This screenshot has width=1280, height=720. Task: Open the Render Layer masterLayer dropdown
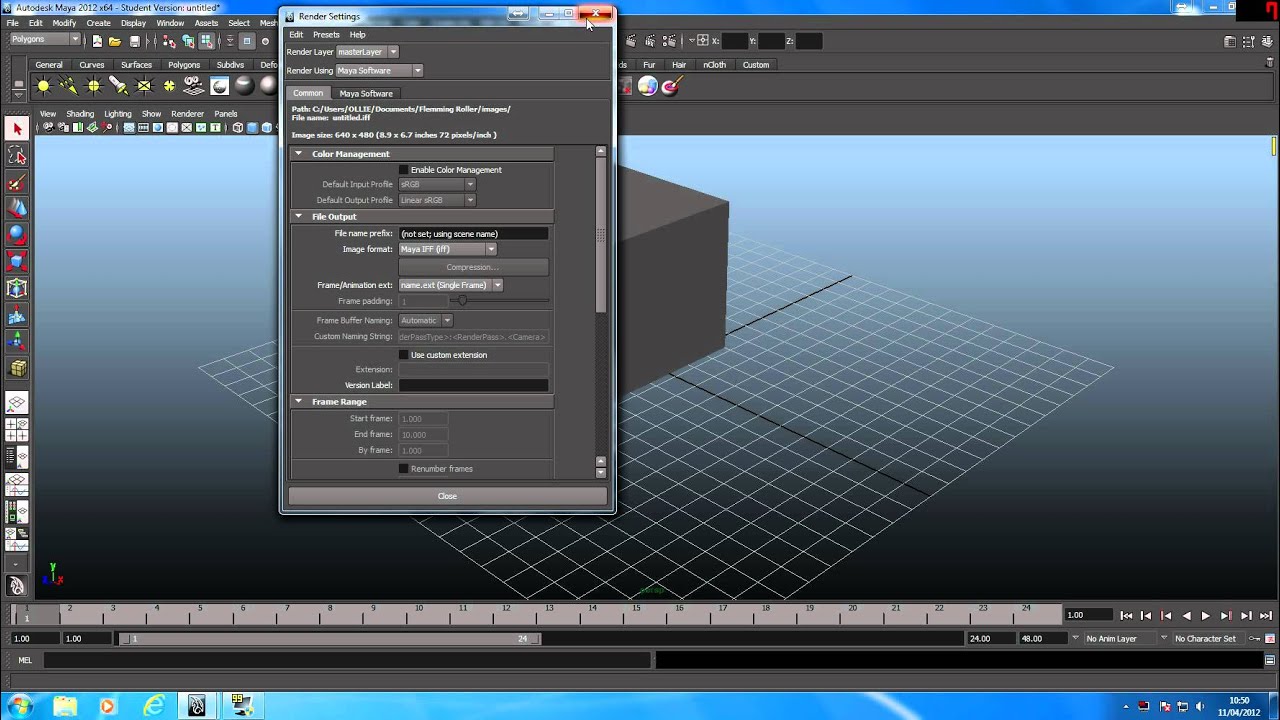[x=367, y=52]
